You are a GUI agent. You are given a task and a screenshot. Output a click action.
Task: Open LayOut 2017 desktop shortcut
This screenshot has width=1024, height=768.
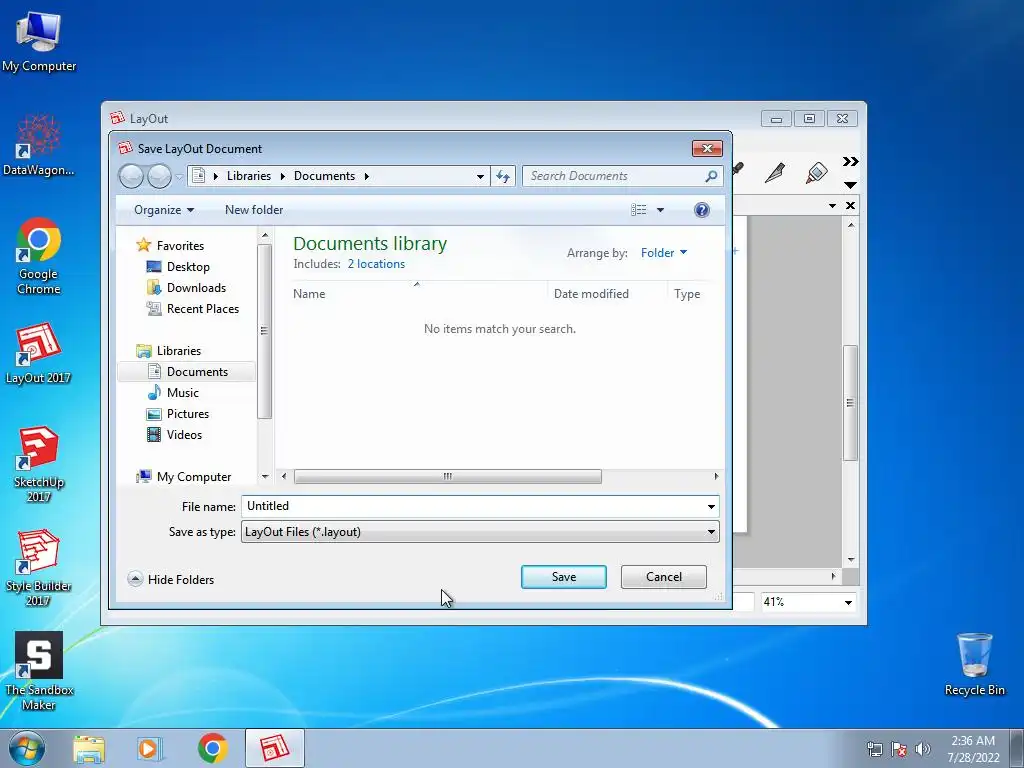point(38,353)
